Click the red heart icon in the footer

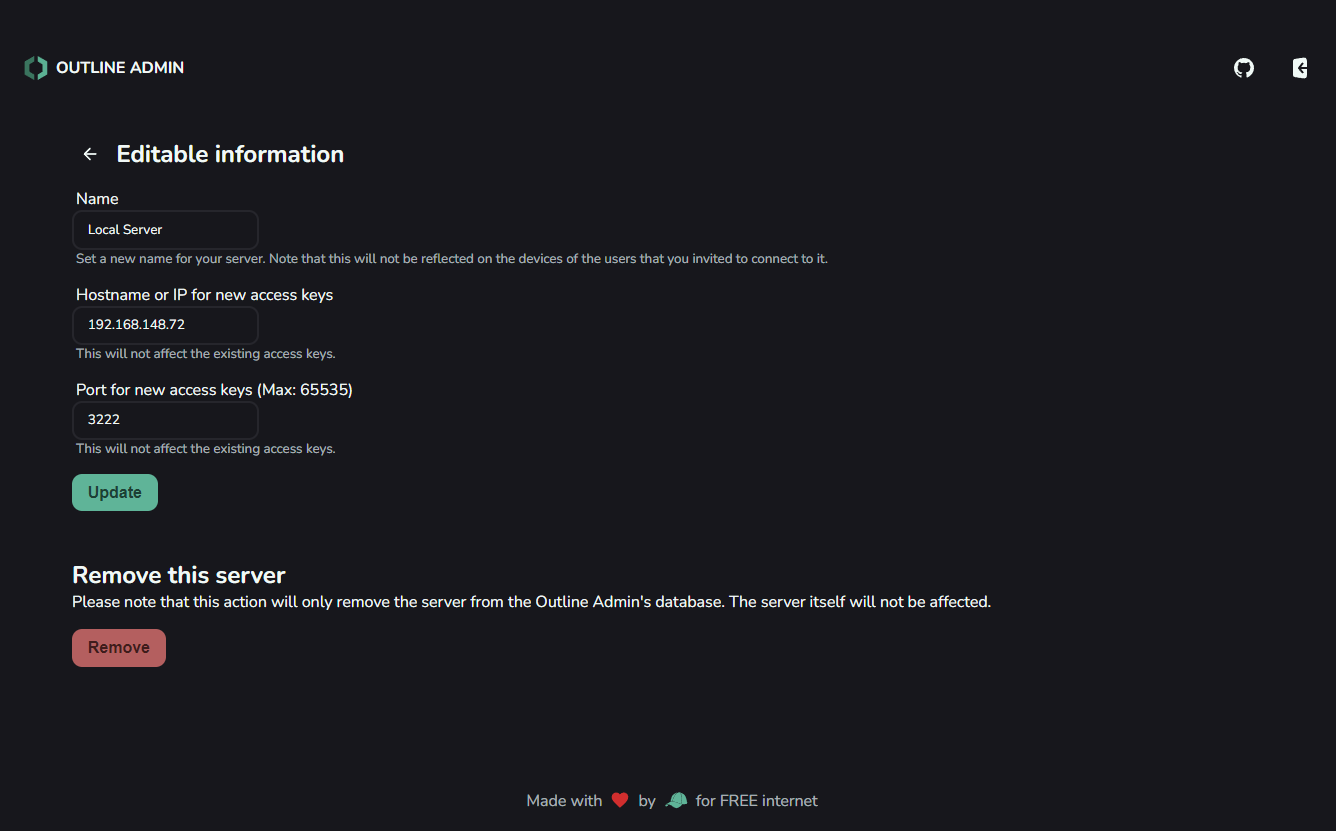[x=620, y=800]
